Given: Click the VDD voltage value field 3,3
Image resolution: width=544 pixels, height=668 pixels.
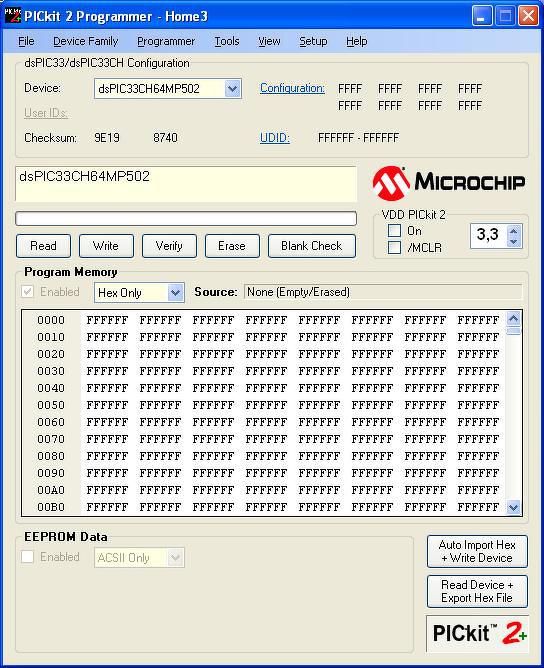Looking at the screenshot, I should click(x=489, y=236).
